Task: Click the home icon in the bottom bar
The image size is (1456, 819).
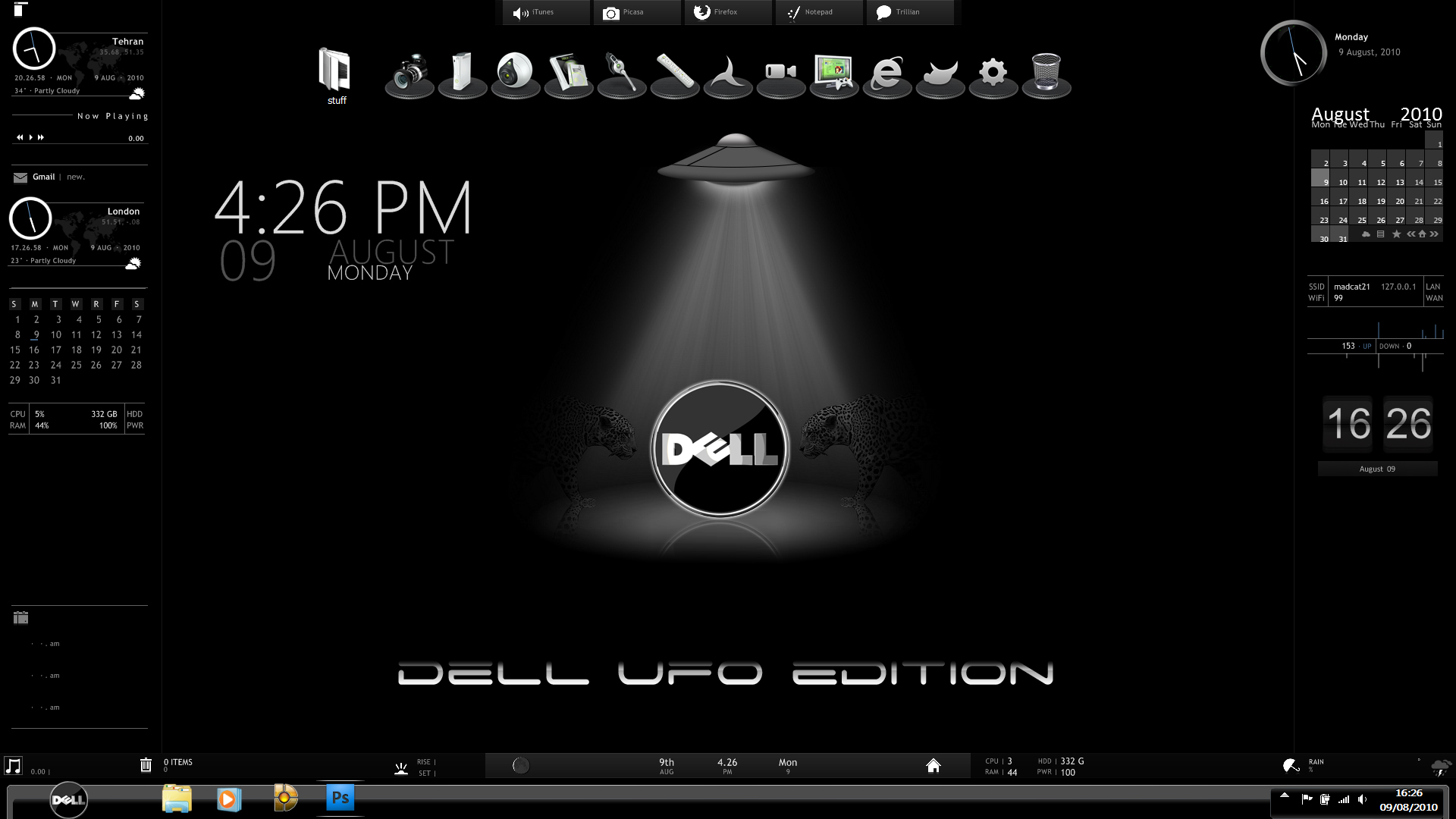Action: coord(934,765)
